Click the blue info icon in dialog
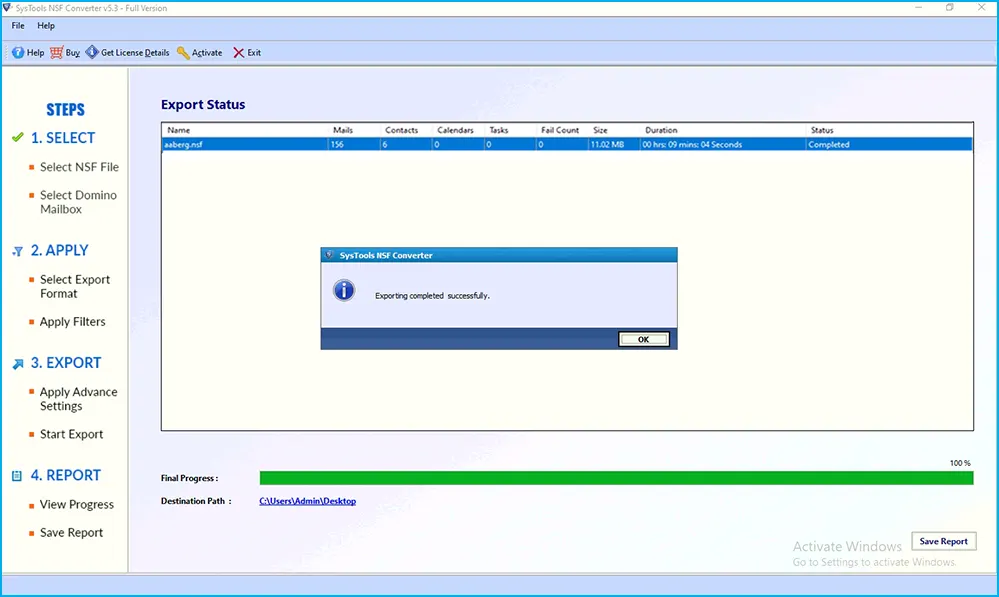Screen dimensions: 999x597 click(x=344, y=291)
